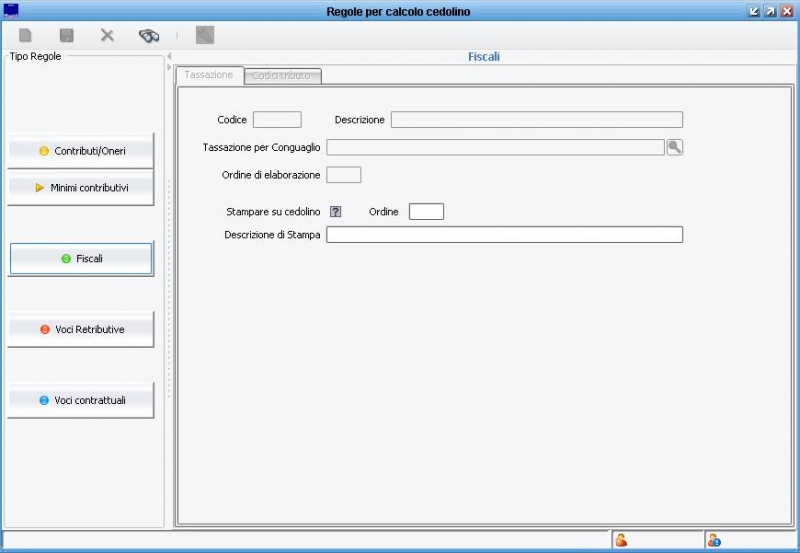Collapse the Tipo Regole side panel arrow

[168, 57]
